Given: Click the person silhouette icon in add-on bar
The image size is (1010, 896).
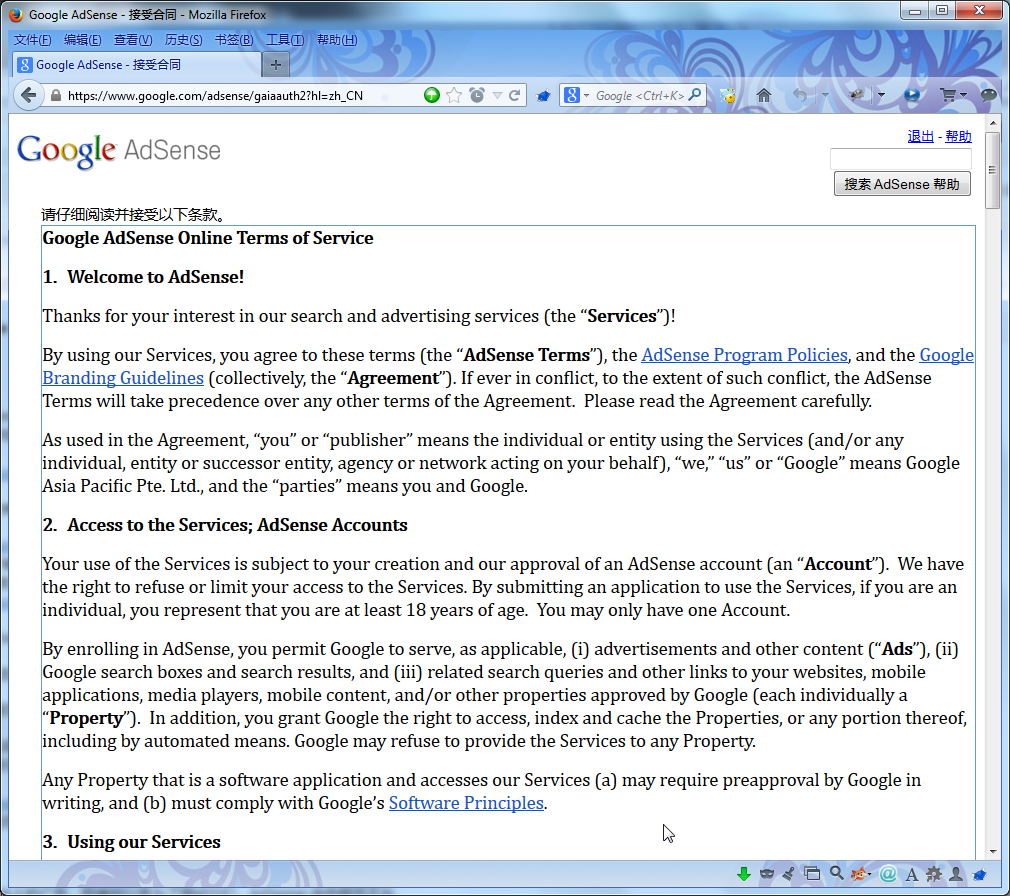Looking at the screenshot, I should click(956, 874).
